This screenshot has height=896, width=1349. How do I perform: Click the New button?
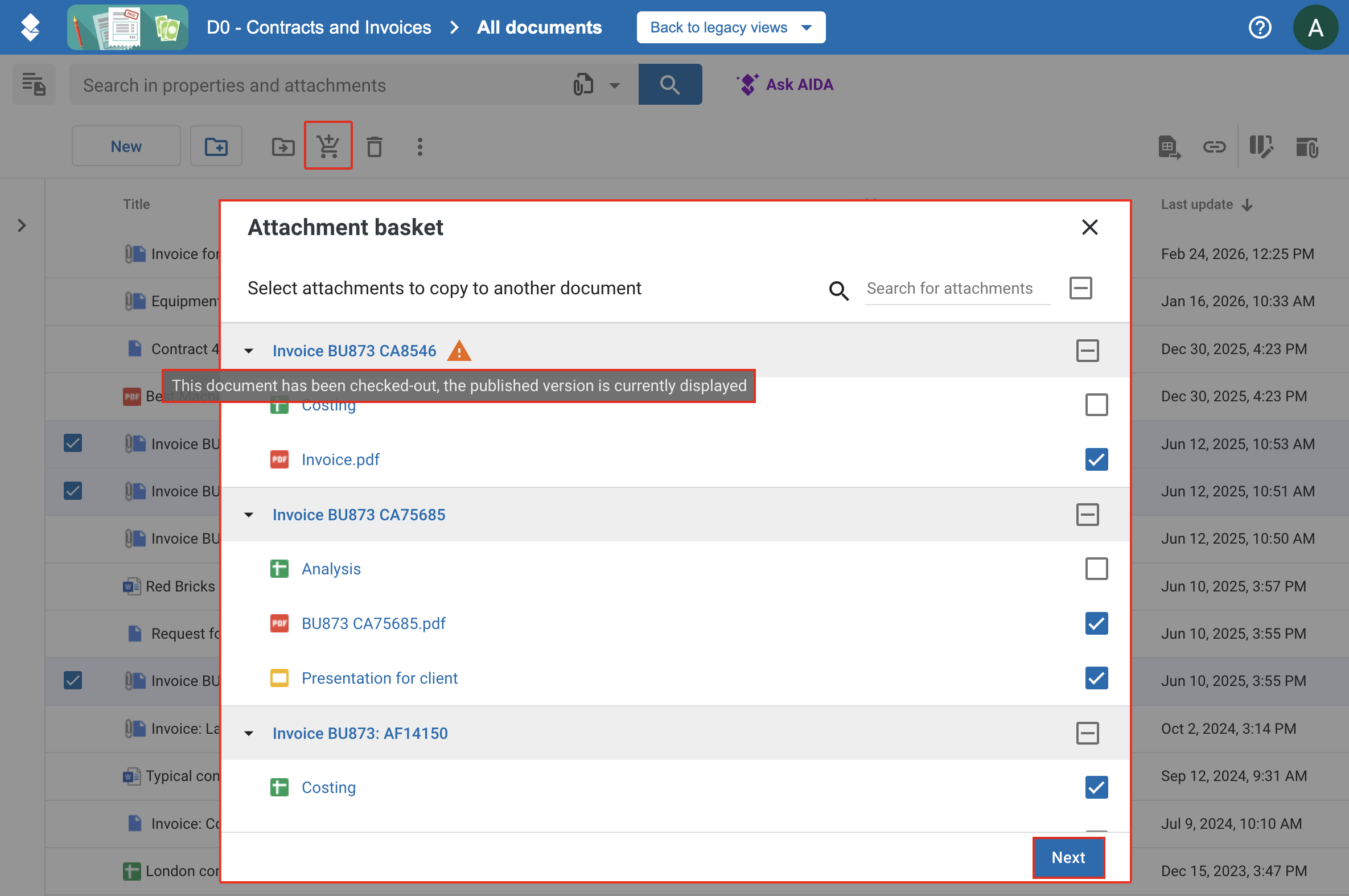126,147
